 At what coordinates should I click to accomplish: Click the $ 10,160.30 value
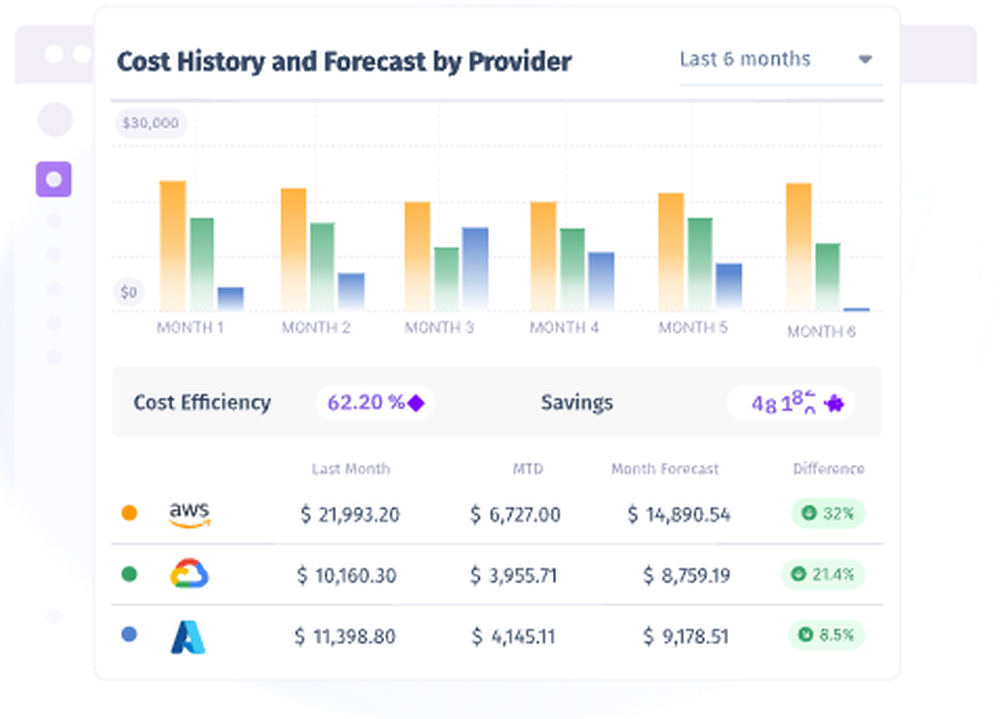[x=346, y=575]
